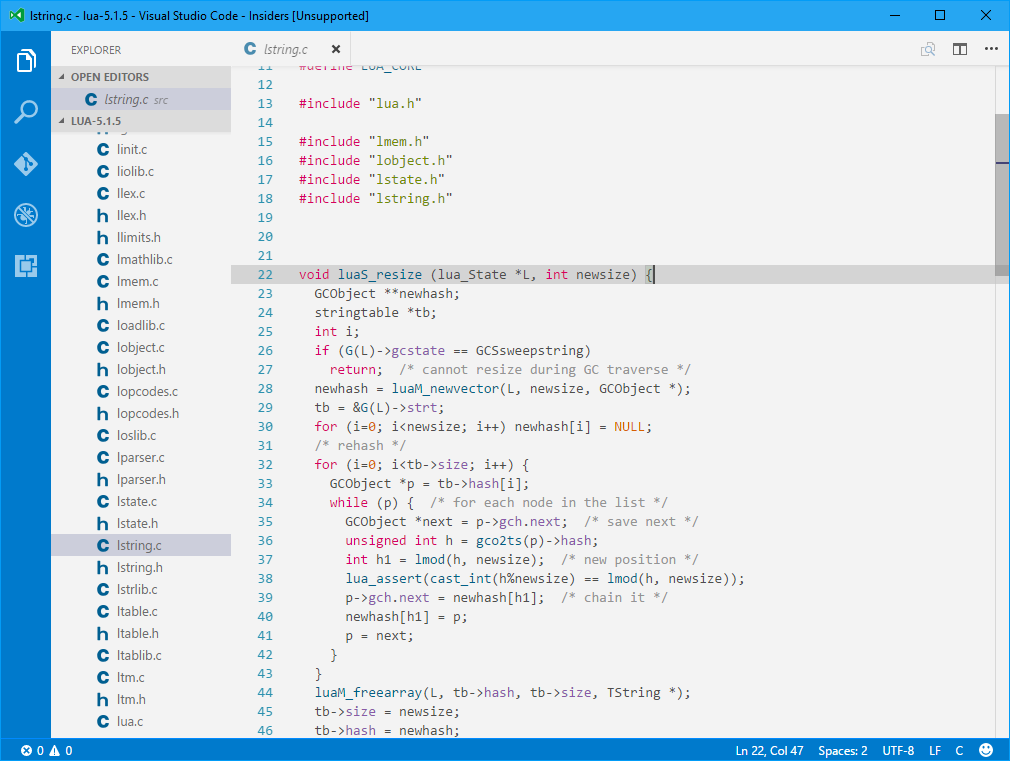Viewport: 1010px width, 761px height.
Task: Open lparser.h in the file tree
Action: click(141, 479)
